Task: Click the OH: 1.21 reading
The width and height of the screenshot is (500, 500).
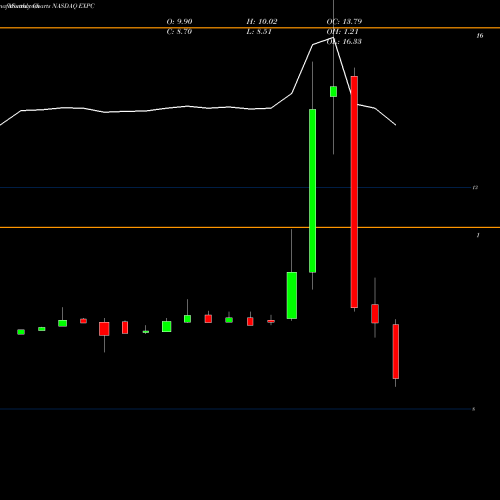Action: 342,32
